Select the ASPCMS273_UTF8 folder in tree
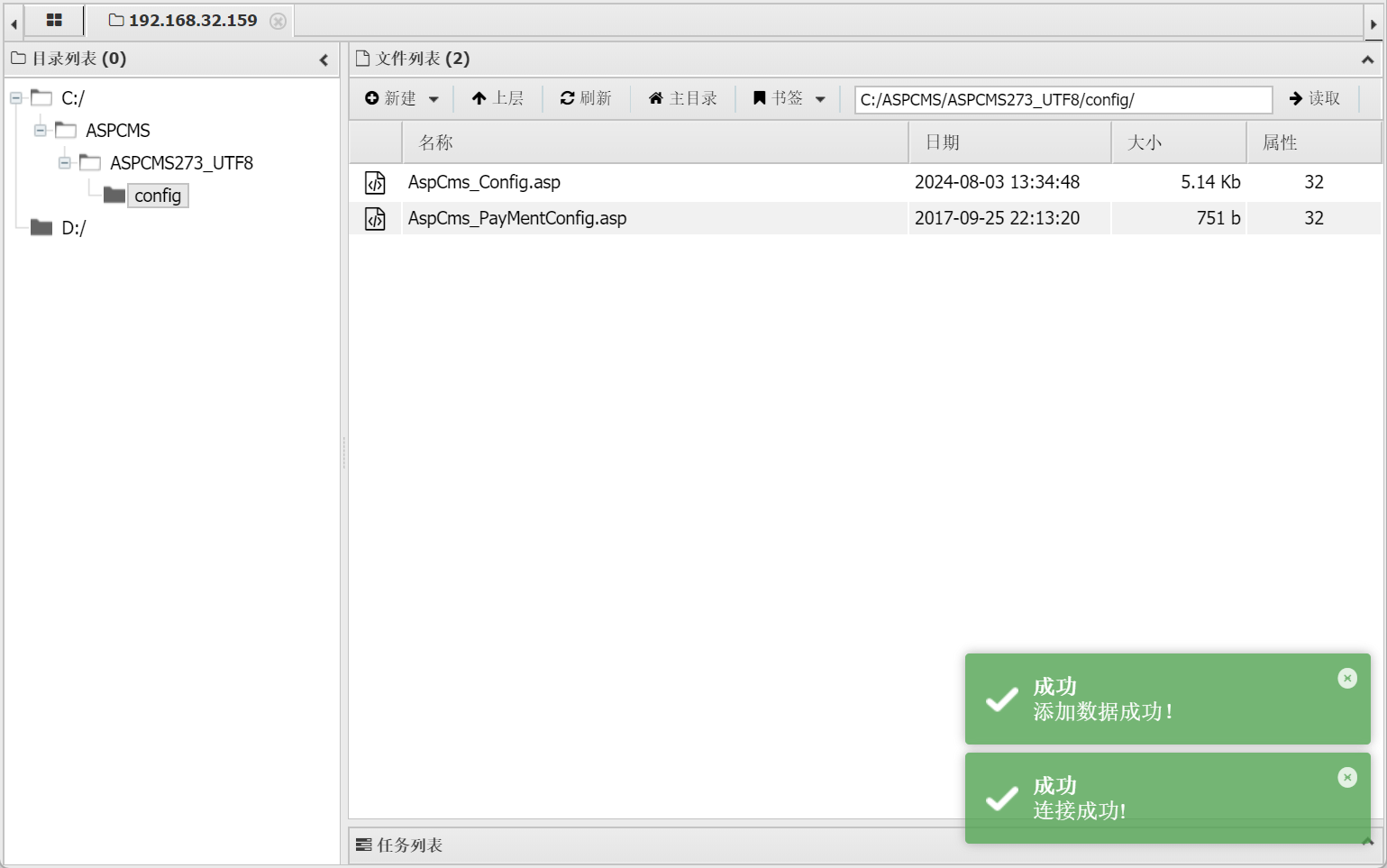 pos(181,163)
